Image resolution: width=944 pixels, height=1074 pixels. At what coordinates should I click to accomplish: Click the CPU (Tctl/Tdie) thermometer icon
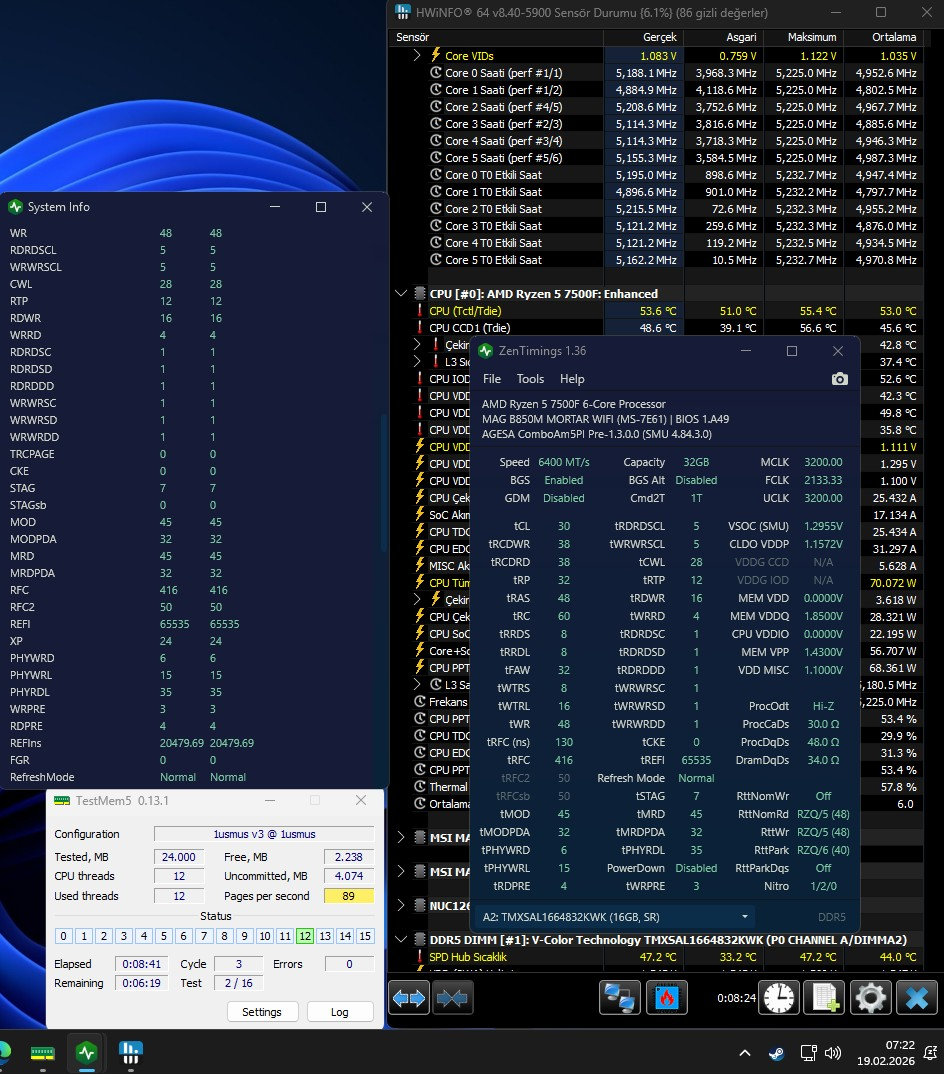coord(420,311)
